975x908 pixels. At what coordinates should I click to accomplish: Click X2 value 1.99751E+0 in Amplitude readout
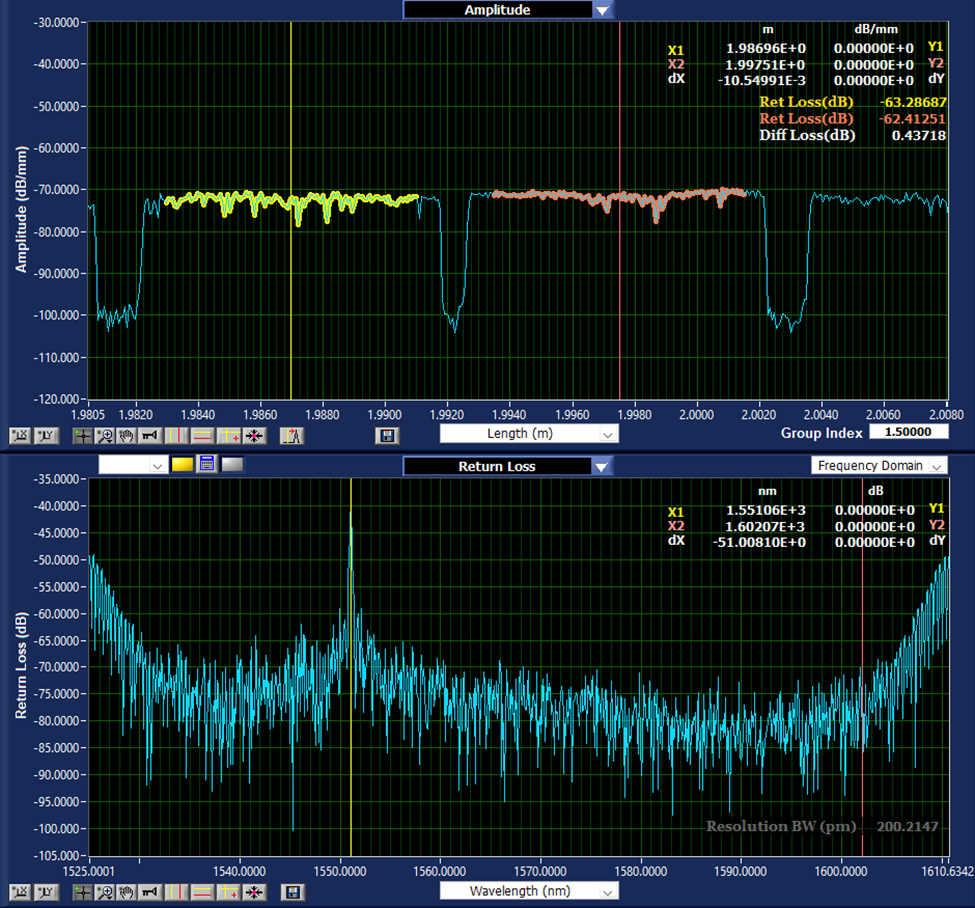click(765, 65)
